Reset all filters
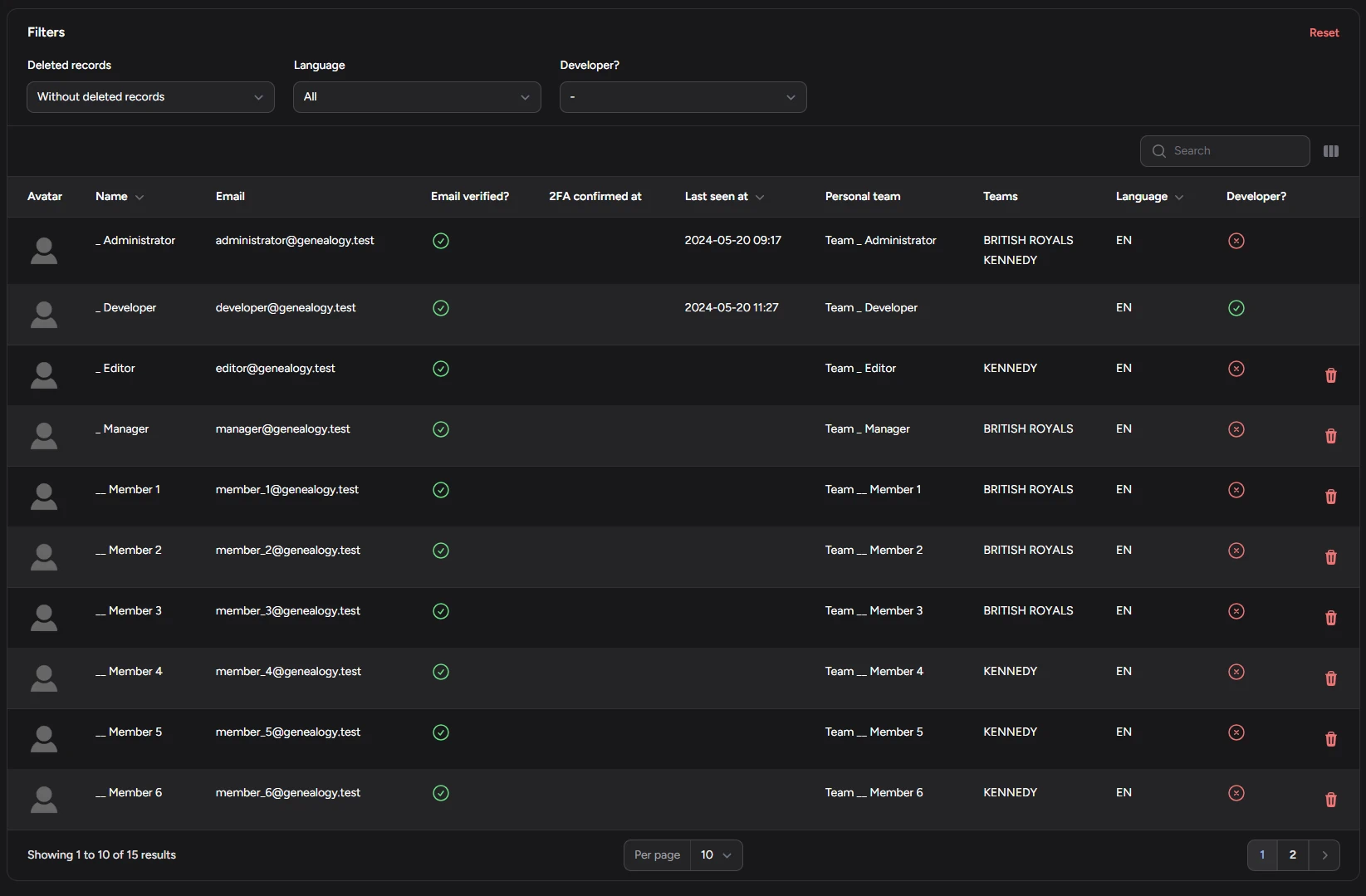This screenshot has width=1366, height=896. point(1324,32)
